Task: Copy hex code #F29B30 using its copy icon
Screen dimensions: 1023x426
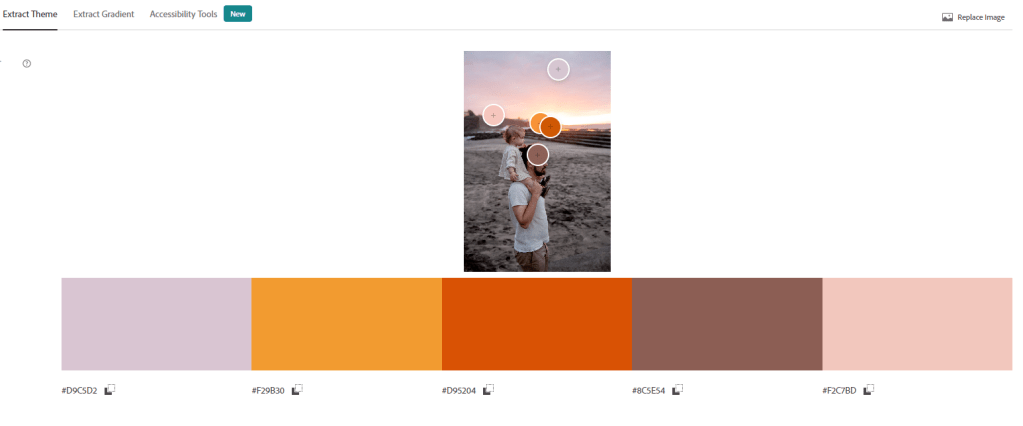Action: pyautogui.click(x=298, y=389)
